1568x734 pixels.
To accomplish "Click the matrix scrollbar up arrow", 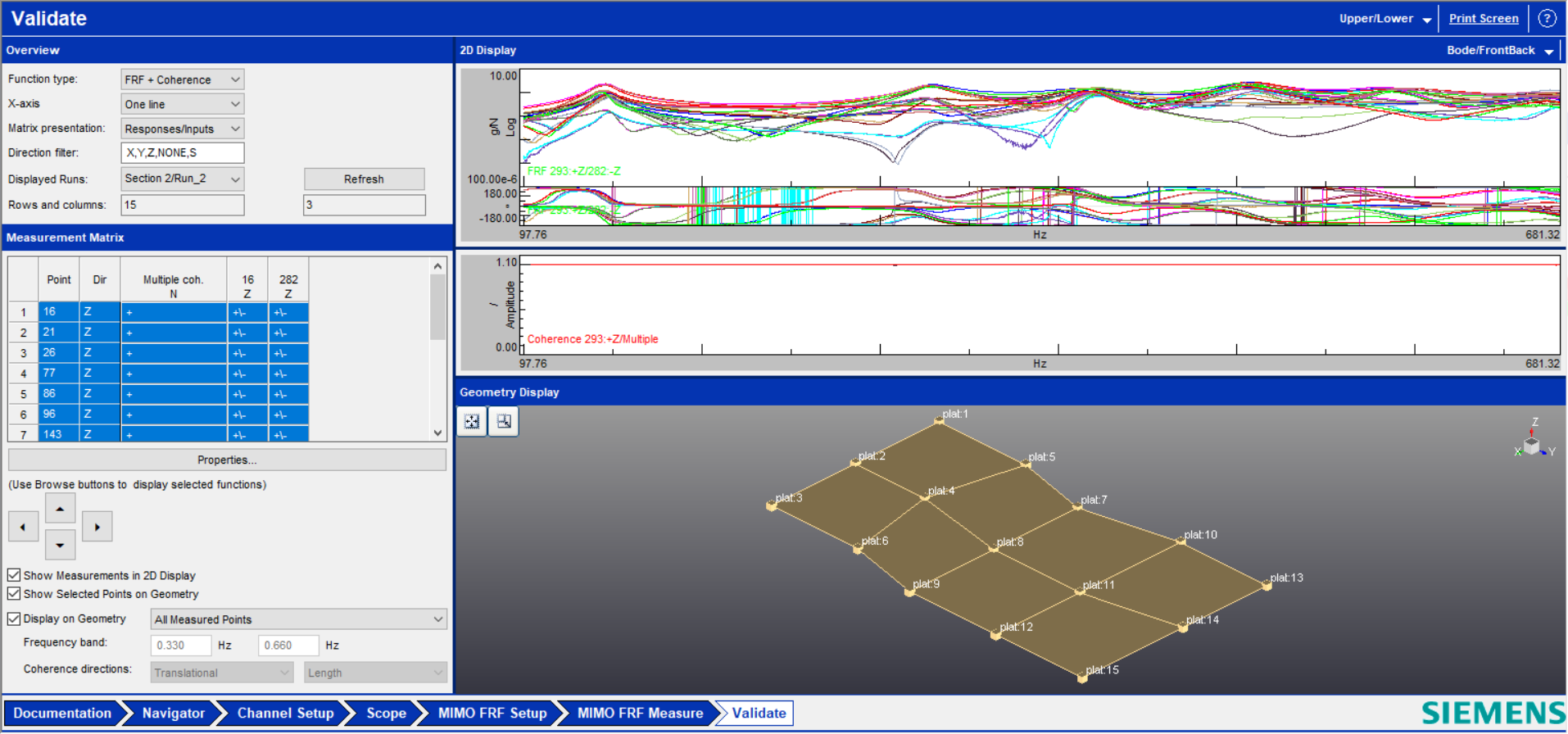I will coord(437,266).
